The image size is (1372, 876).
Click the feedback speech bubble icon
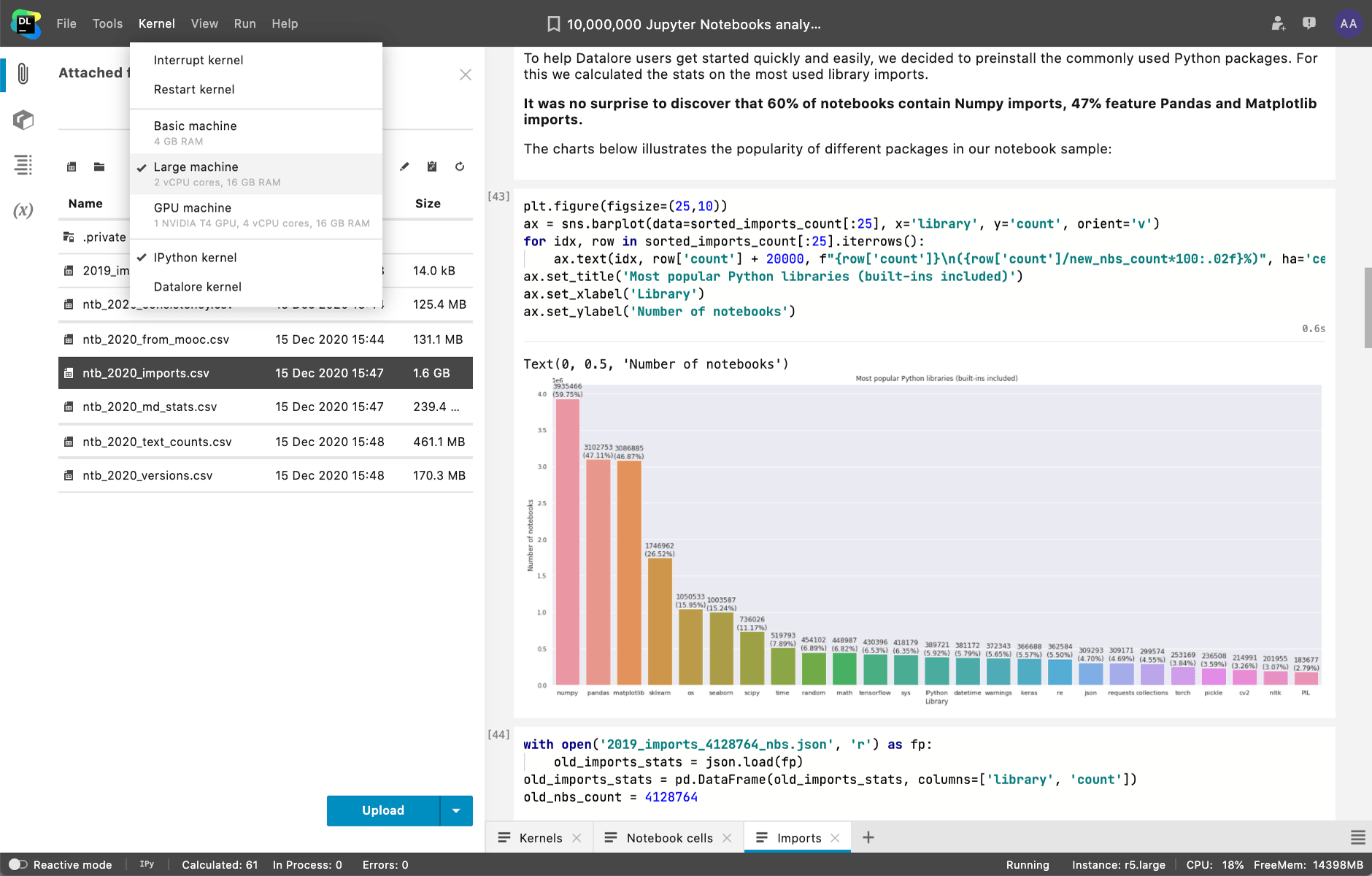click(x=1309, y=23)
